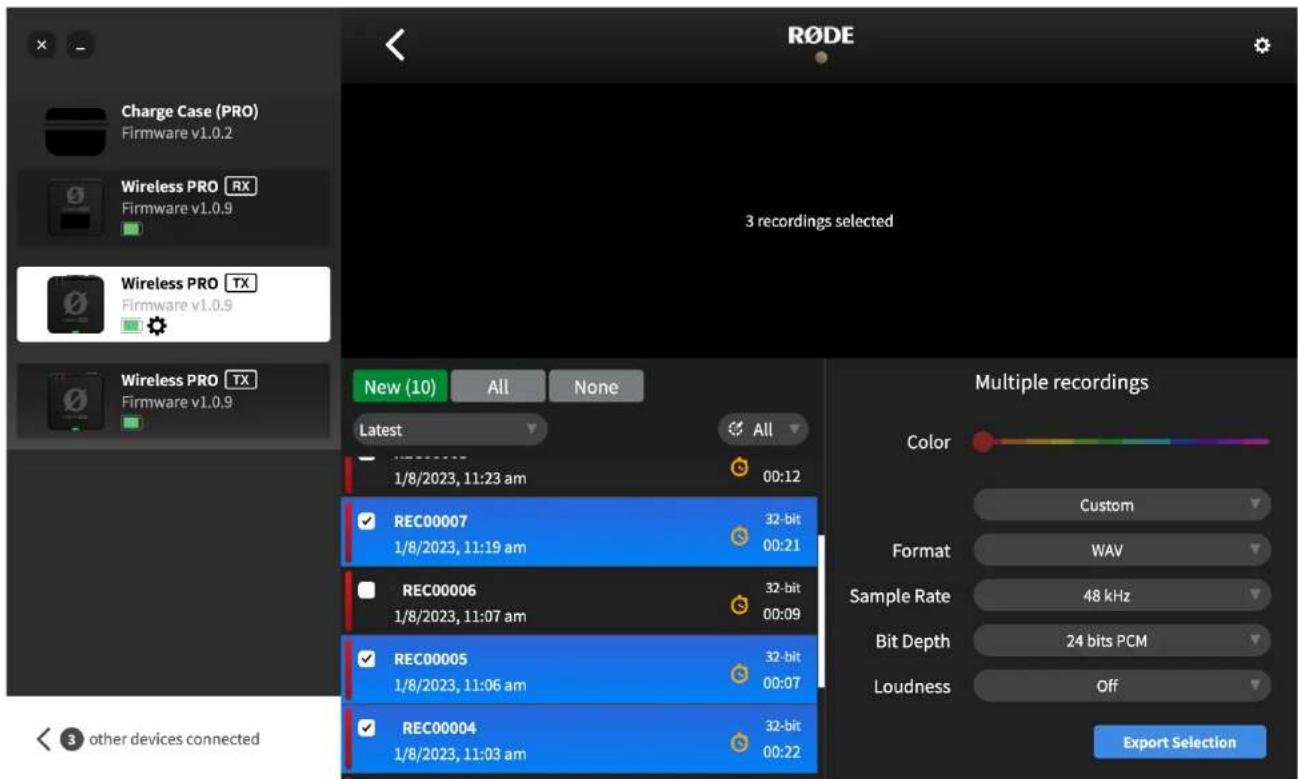Click Export Selection button
1298x779 pixels.
(1179, 742)
